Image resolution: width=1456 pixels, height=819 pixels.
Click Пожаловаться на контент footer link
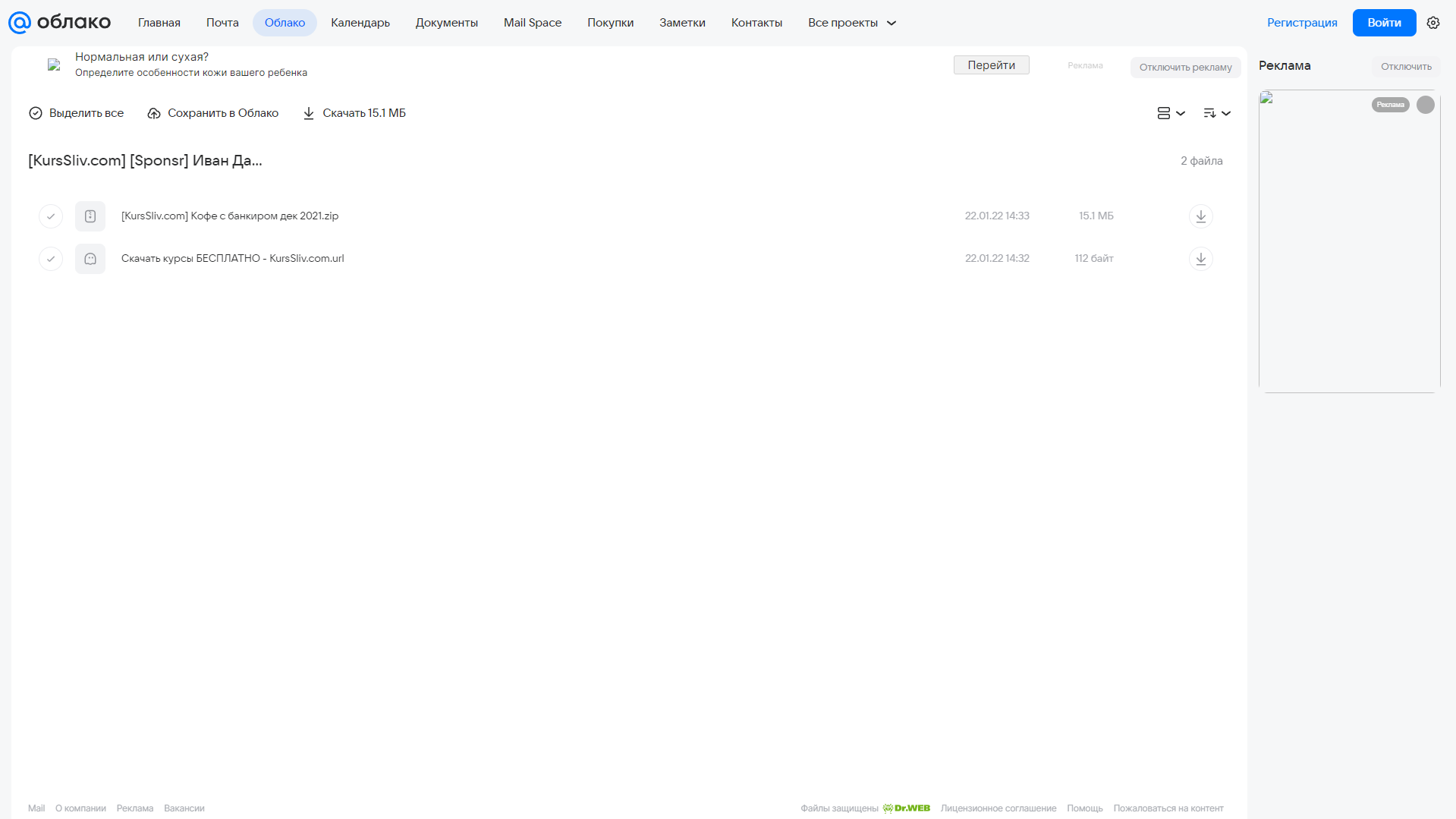pos(1168,808)
